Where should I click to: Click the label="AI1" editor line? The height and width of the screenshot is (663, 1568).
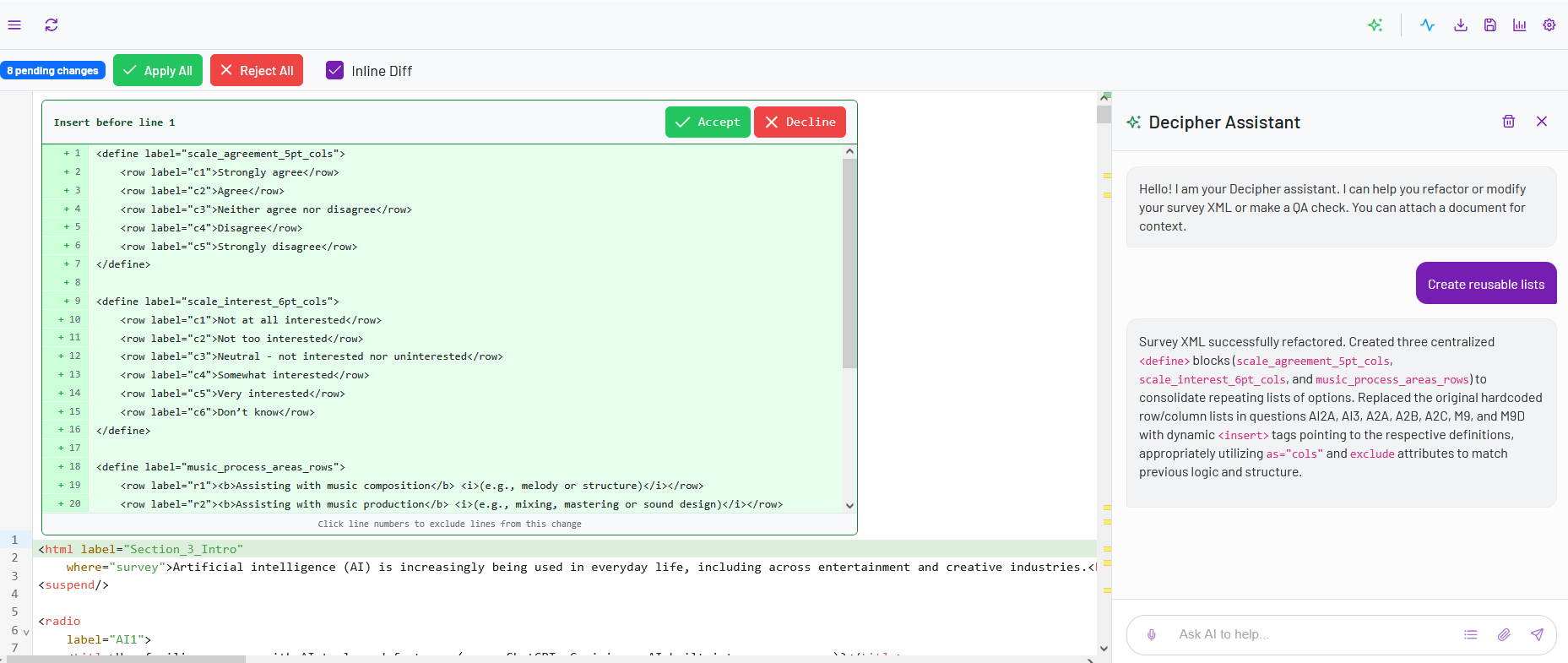click(109, 639)
